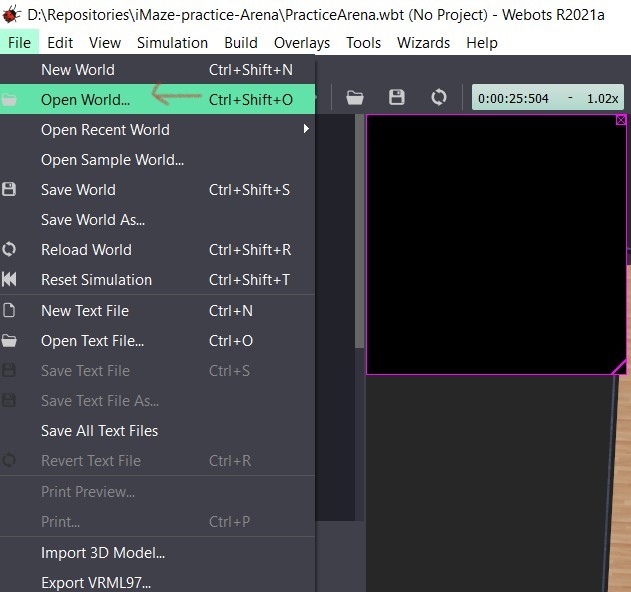Click the New Text File page icon
Screen dimensions: 631x592
9,310
